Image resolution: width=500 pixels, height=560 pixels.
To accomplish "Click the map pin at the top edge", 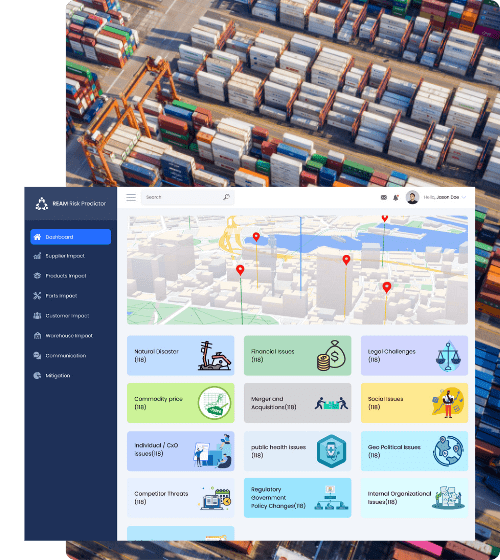I will pos(385,218).
